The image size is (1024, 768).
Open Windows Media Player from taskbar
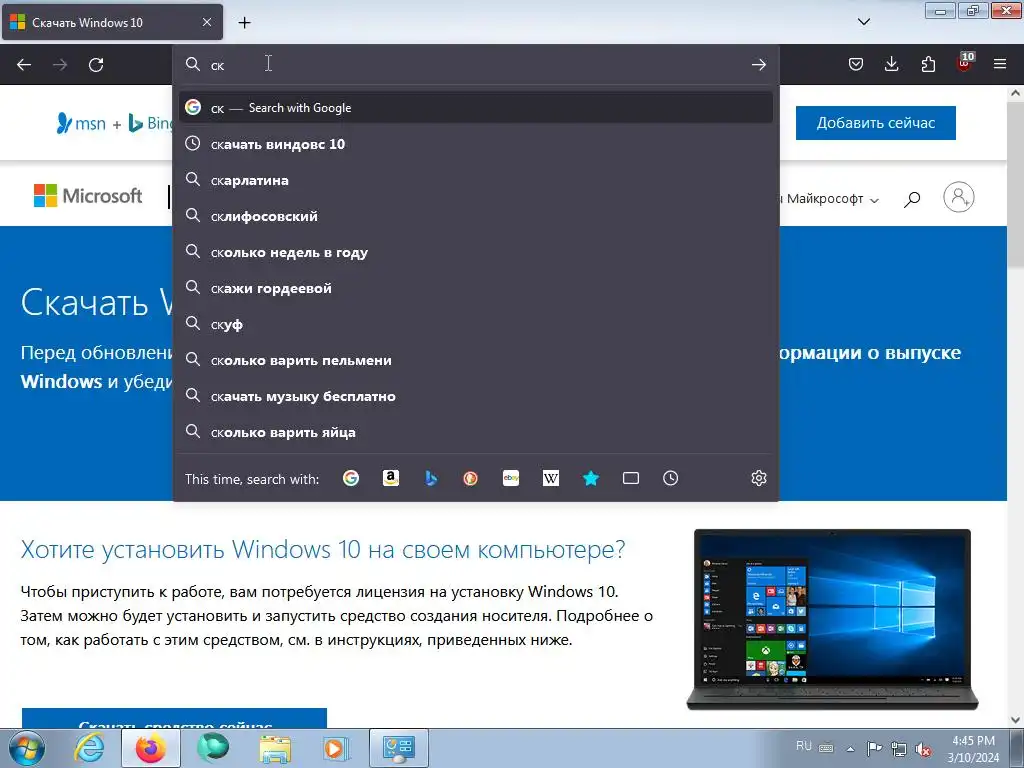click(336, 748)
